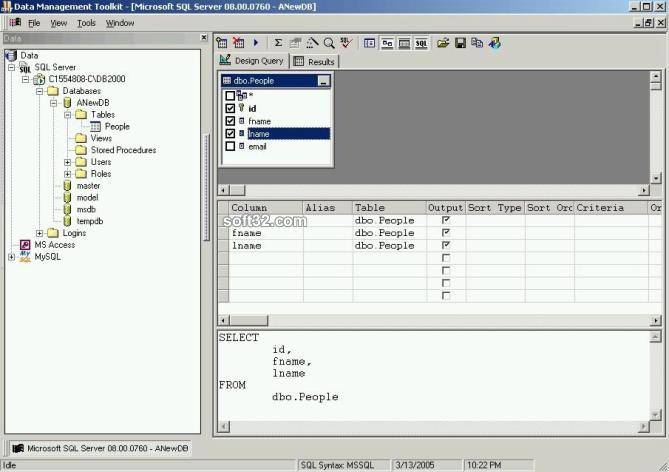669x472 pixels.
Task: Click the clear/erase query icon
Action: (312, 43)
